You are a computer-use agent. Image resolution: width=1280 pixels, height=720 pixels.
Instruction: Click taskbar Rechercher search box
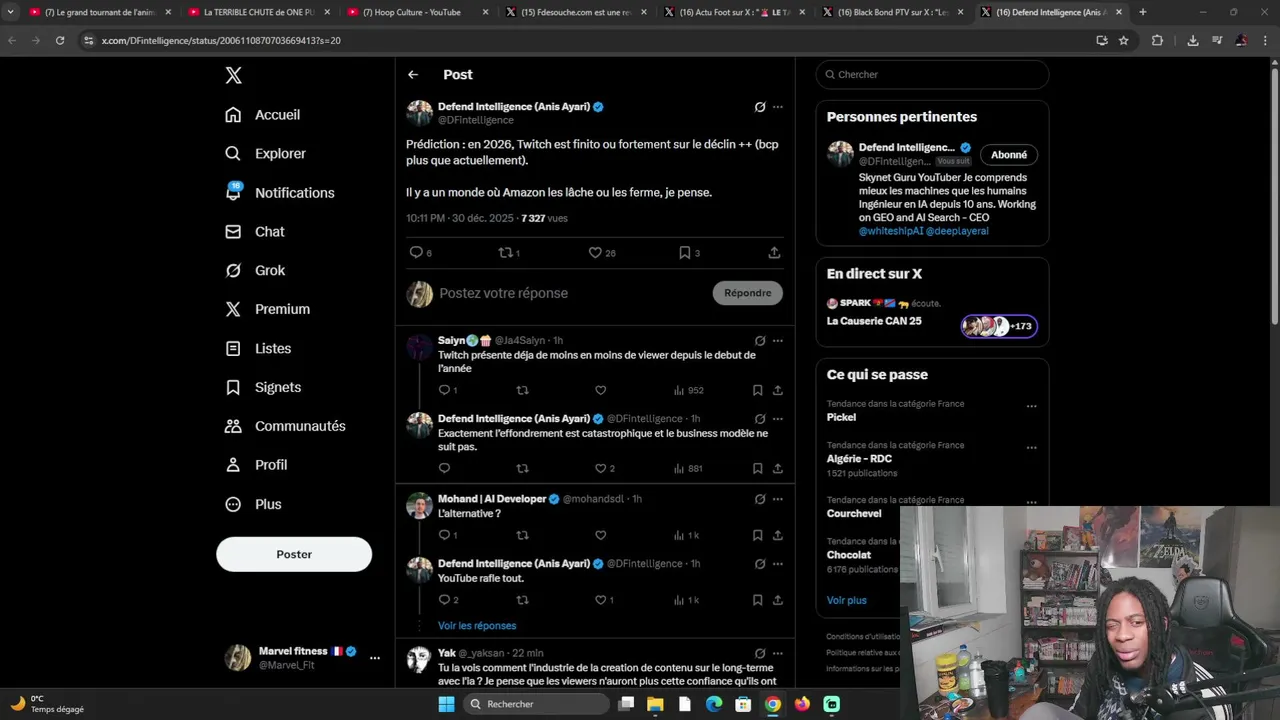coord(537,704)
